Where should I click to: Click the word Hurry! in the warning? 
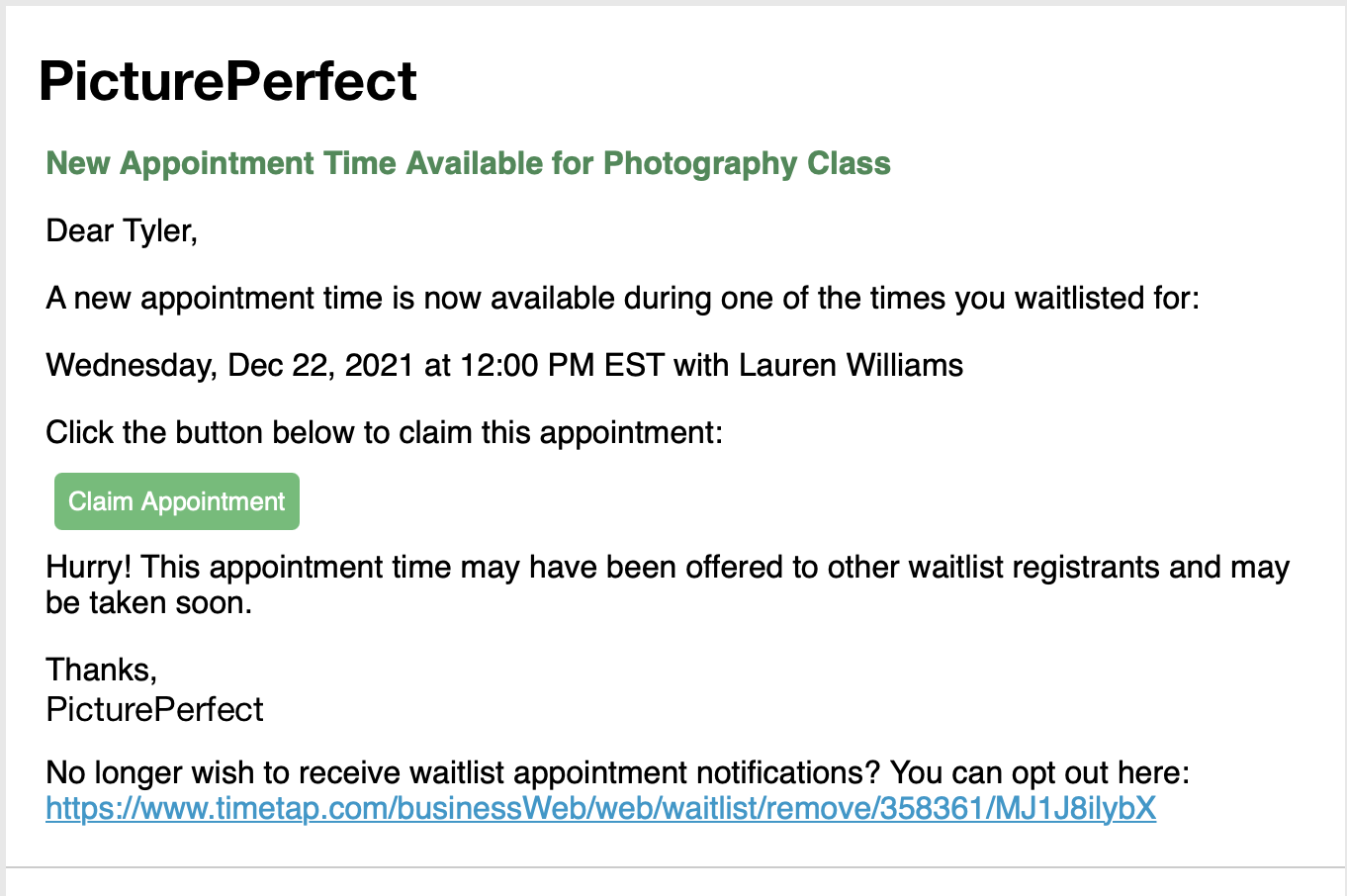[89, 567]
